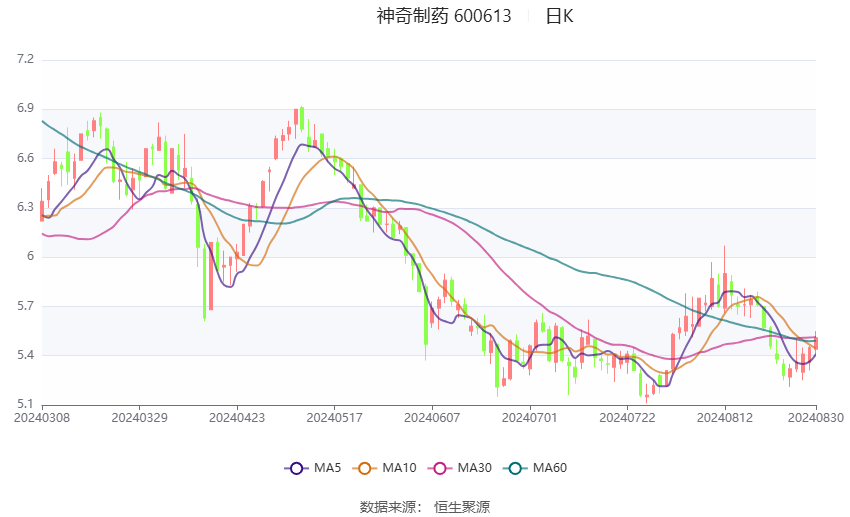Click the 20240308 date axis label

(42, 418)
